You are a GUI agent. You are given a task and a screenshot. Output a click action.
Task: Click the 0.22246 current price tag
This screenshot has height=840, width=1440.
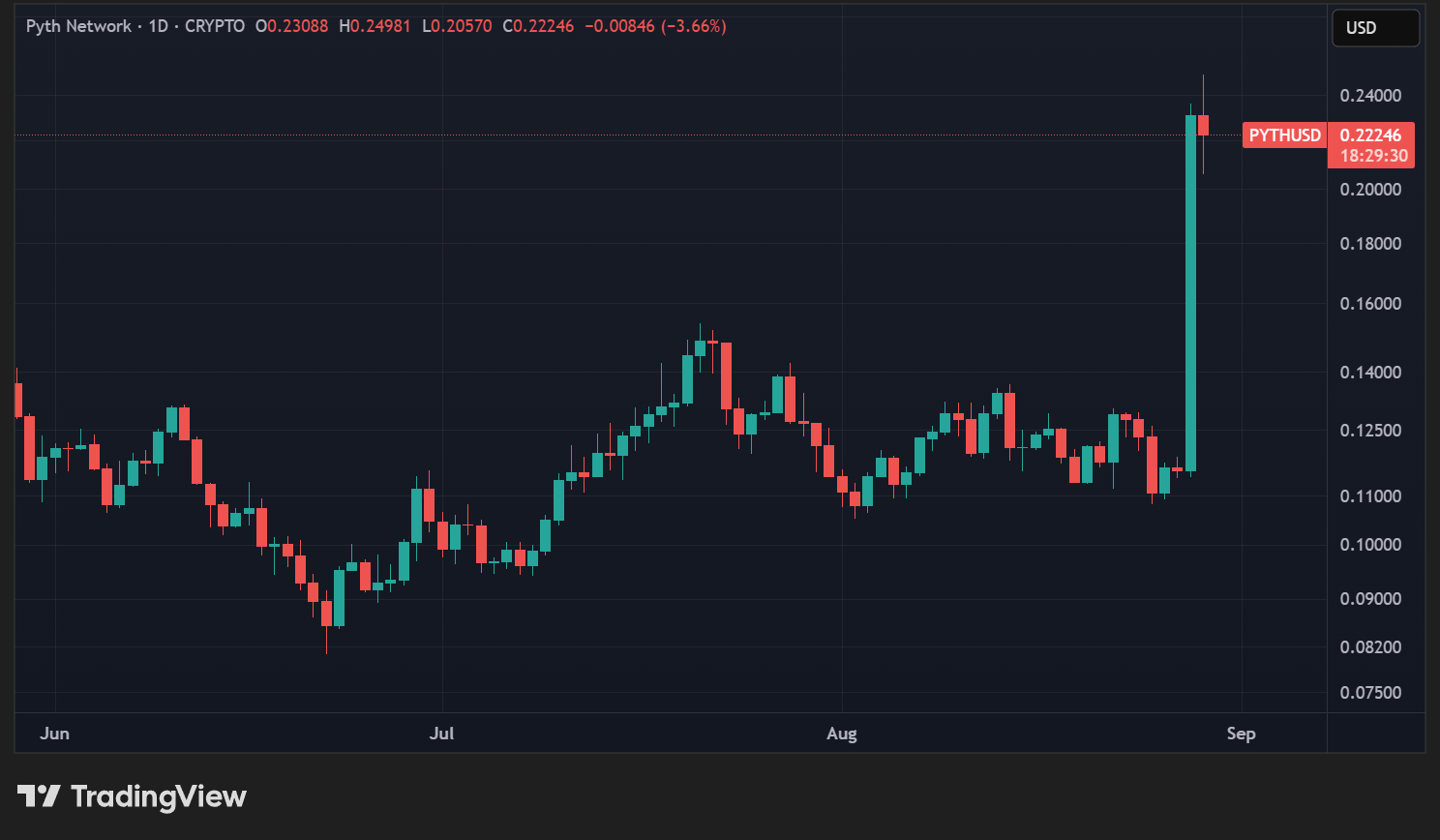coord(1370,135)
